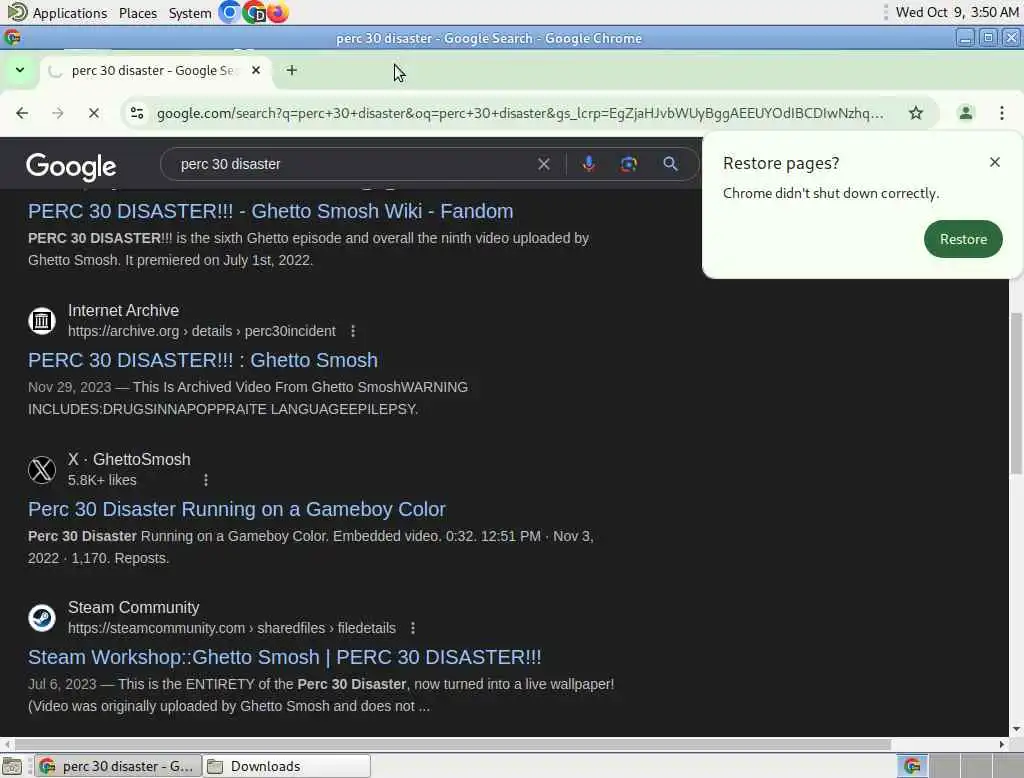Open more options for X GhettoSmosh result
The image size is (1024, 778).
click(206, 480)
